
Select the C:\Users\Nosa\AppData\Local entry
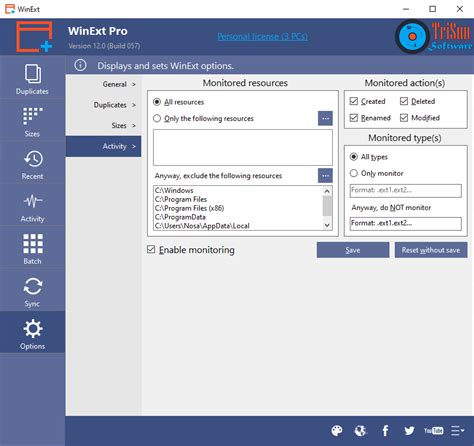pyautogui.click(x=202, y=226)
